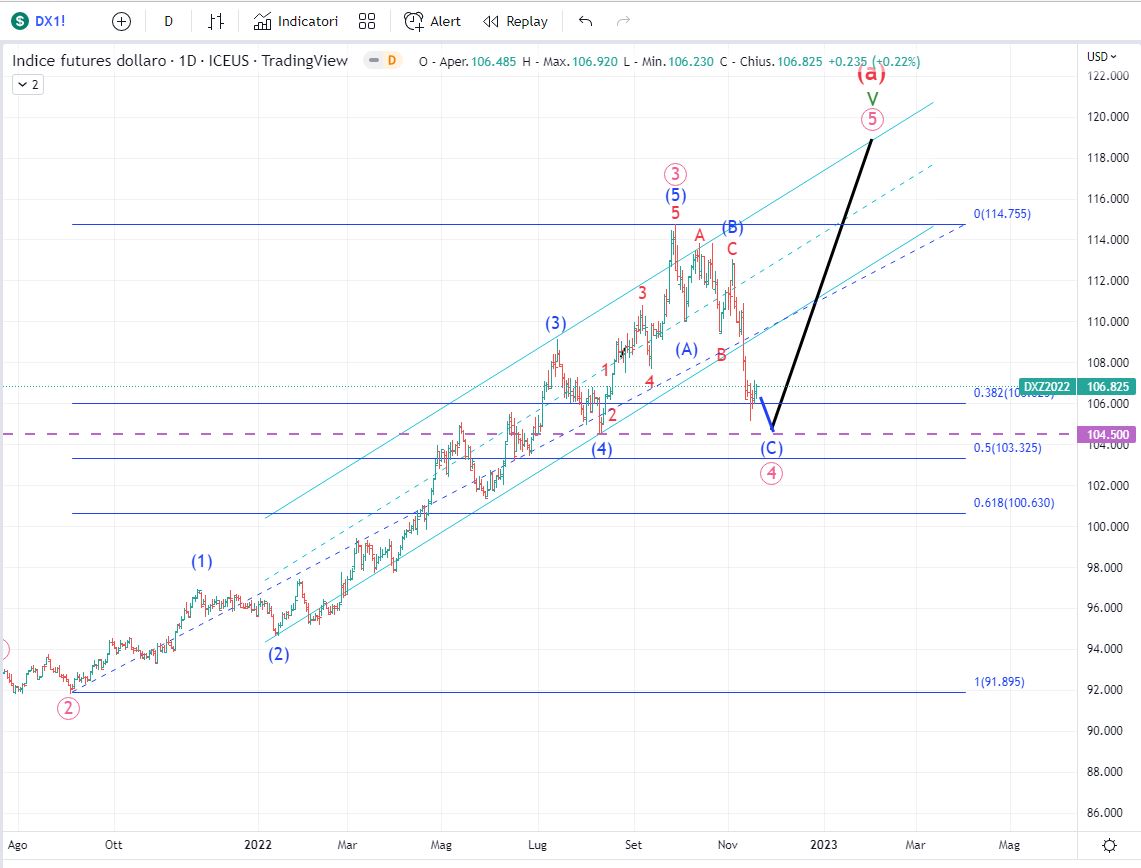Screen dimensions: 1141x868
Task: Select the blue (A) wave label
Action: click(x=686, y=349)
